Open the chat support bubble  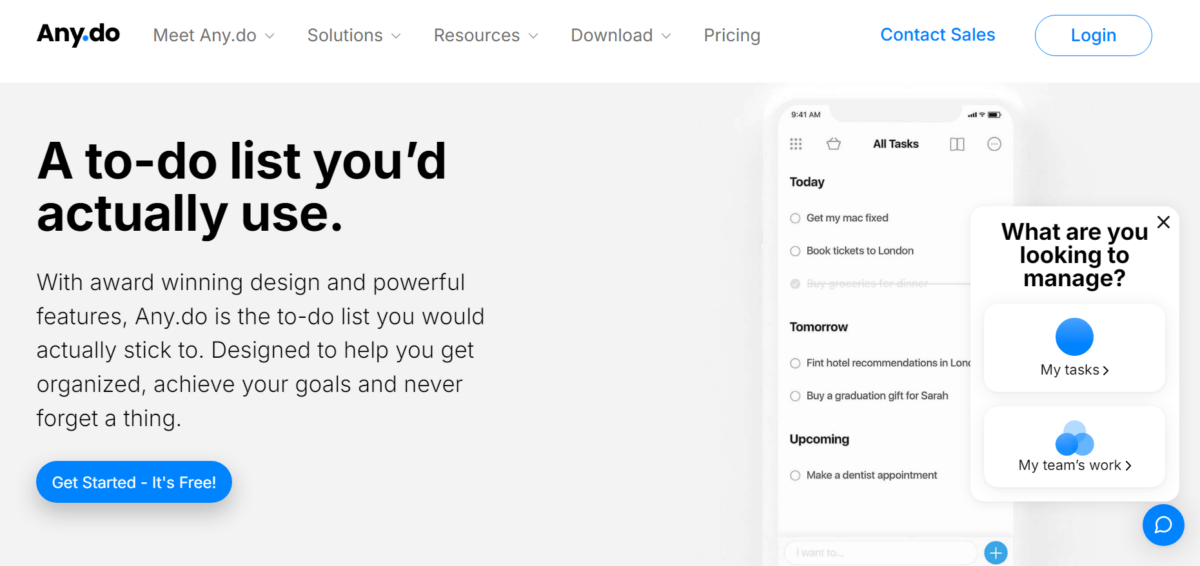coord(1163,524)
